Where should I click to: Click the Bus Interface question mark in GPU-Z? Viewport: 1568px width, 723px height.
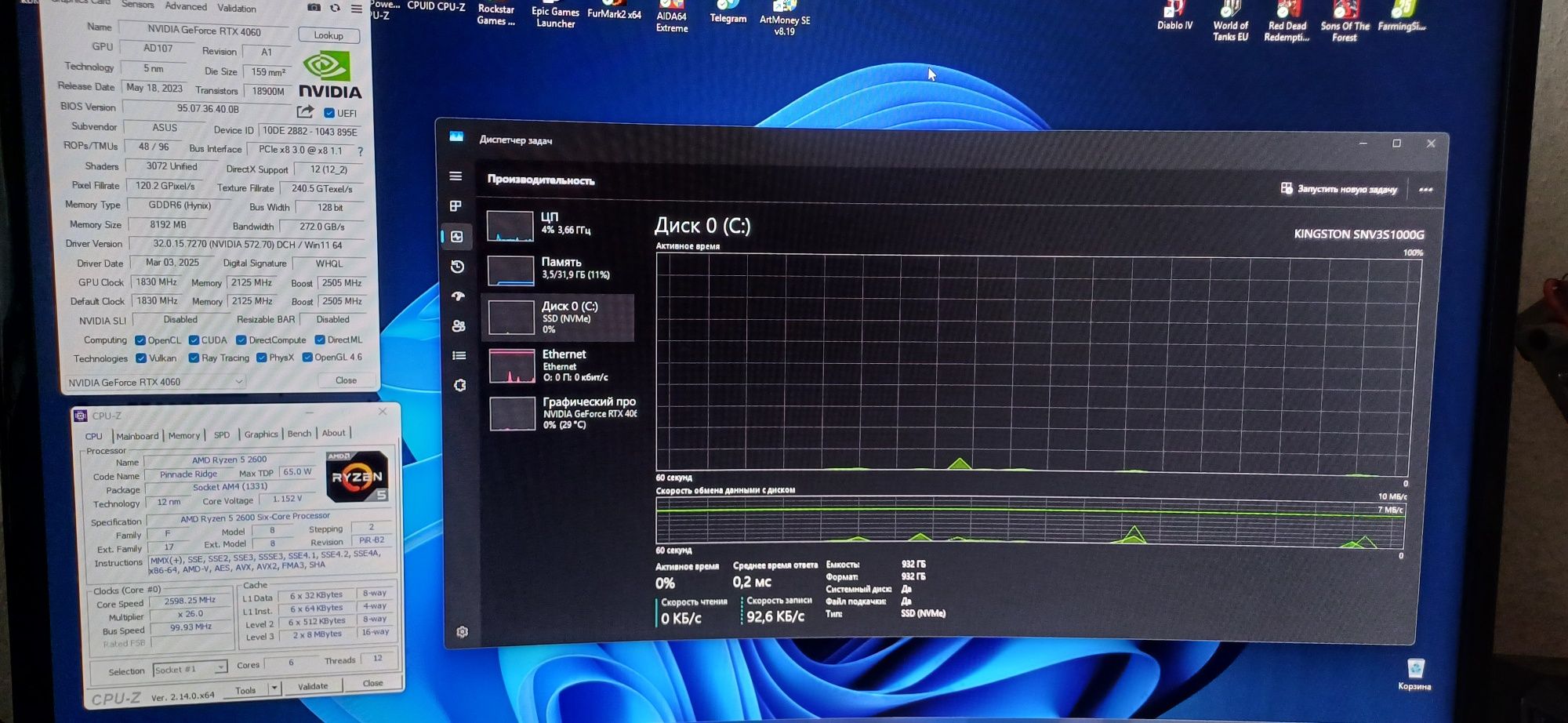pos(361,151)
